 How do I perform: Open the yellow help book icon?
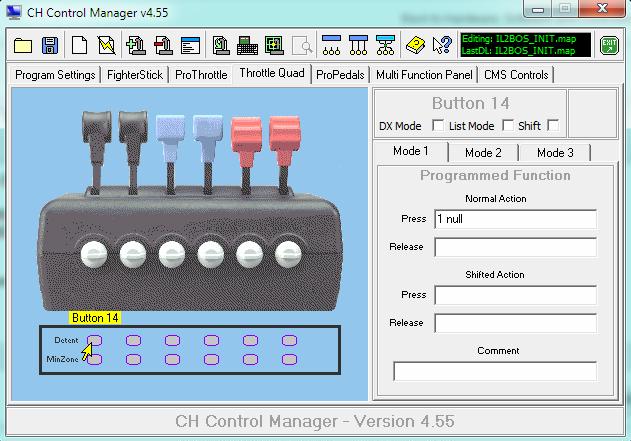coord(415,45)
